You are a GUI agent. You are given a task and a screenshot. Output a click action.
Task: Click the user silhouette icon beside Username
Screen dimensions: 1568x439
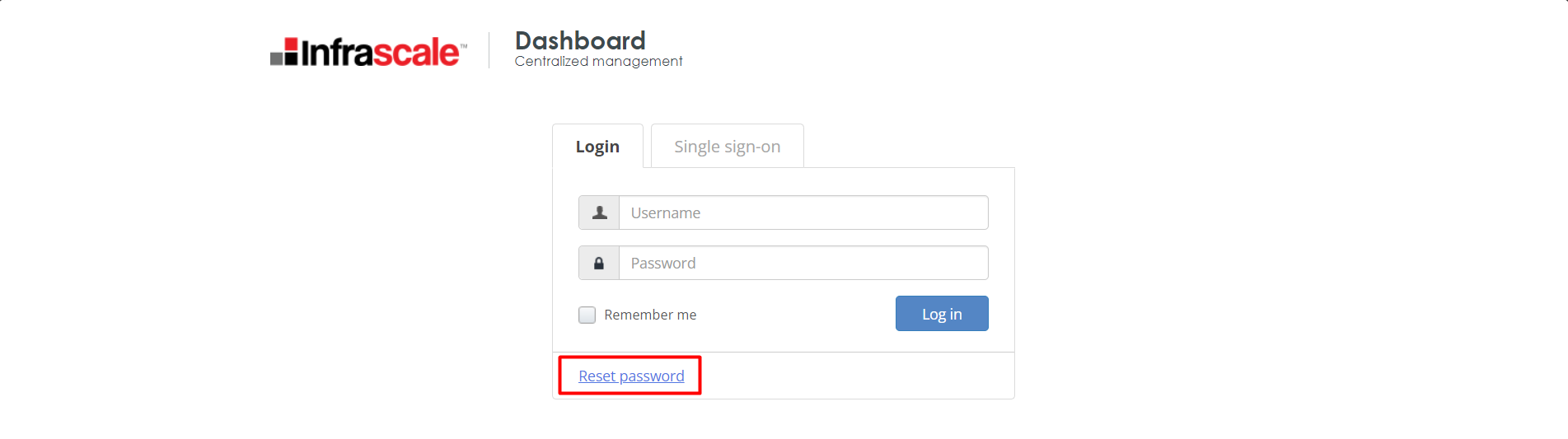pos(599,212)
